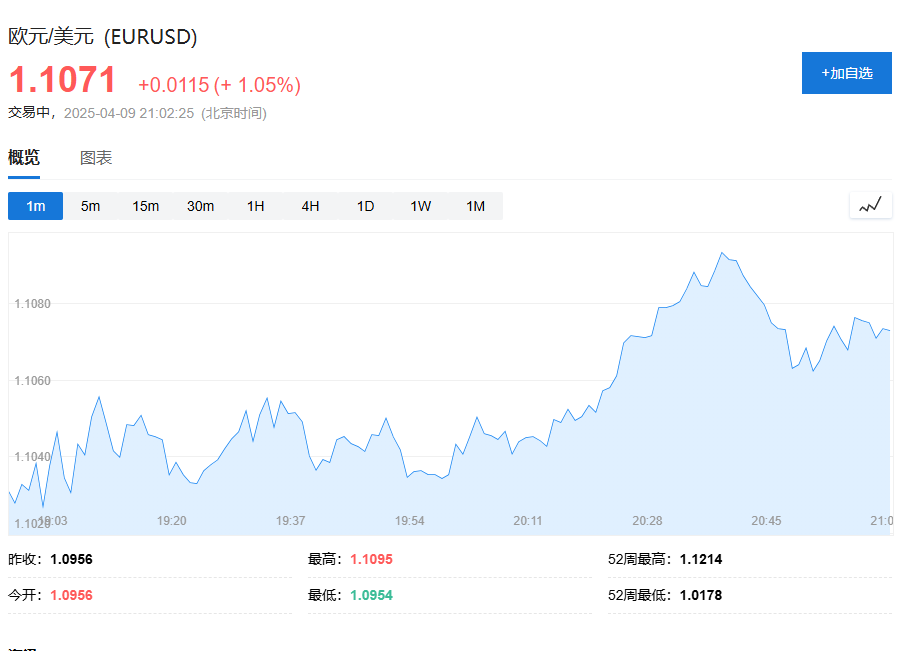This screenshot has width=920, height=651.
Task: Click the change value +0.0115 (+ 1.05%)
Action: pos(219,85)
